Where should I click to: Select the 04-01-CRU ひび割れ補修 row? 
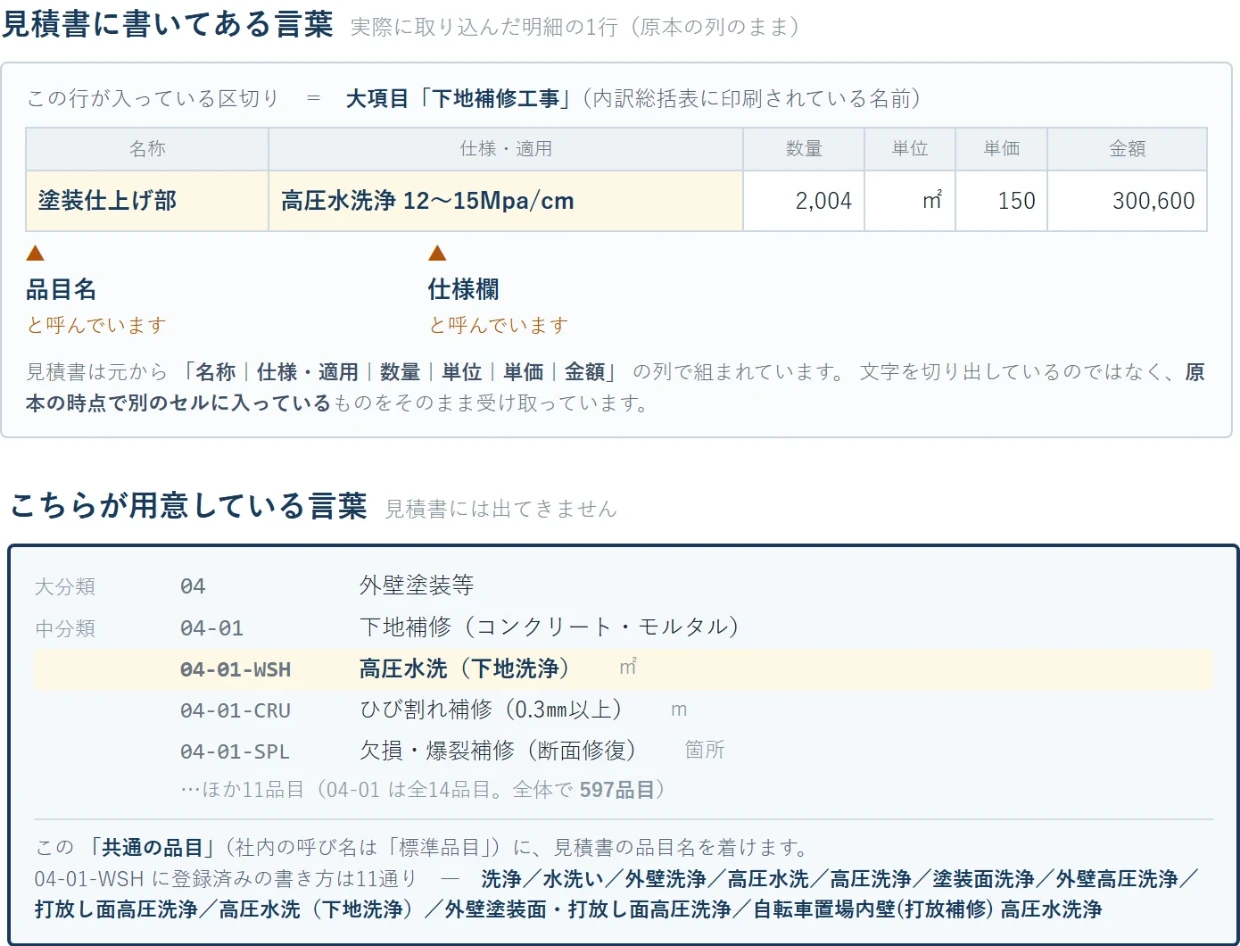click(x=623, y=710)
